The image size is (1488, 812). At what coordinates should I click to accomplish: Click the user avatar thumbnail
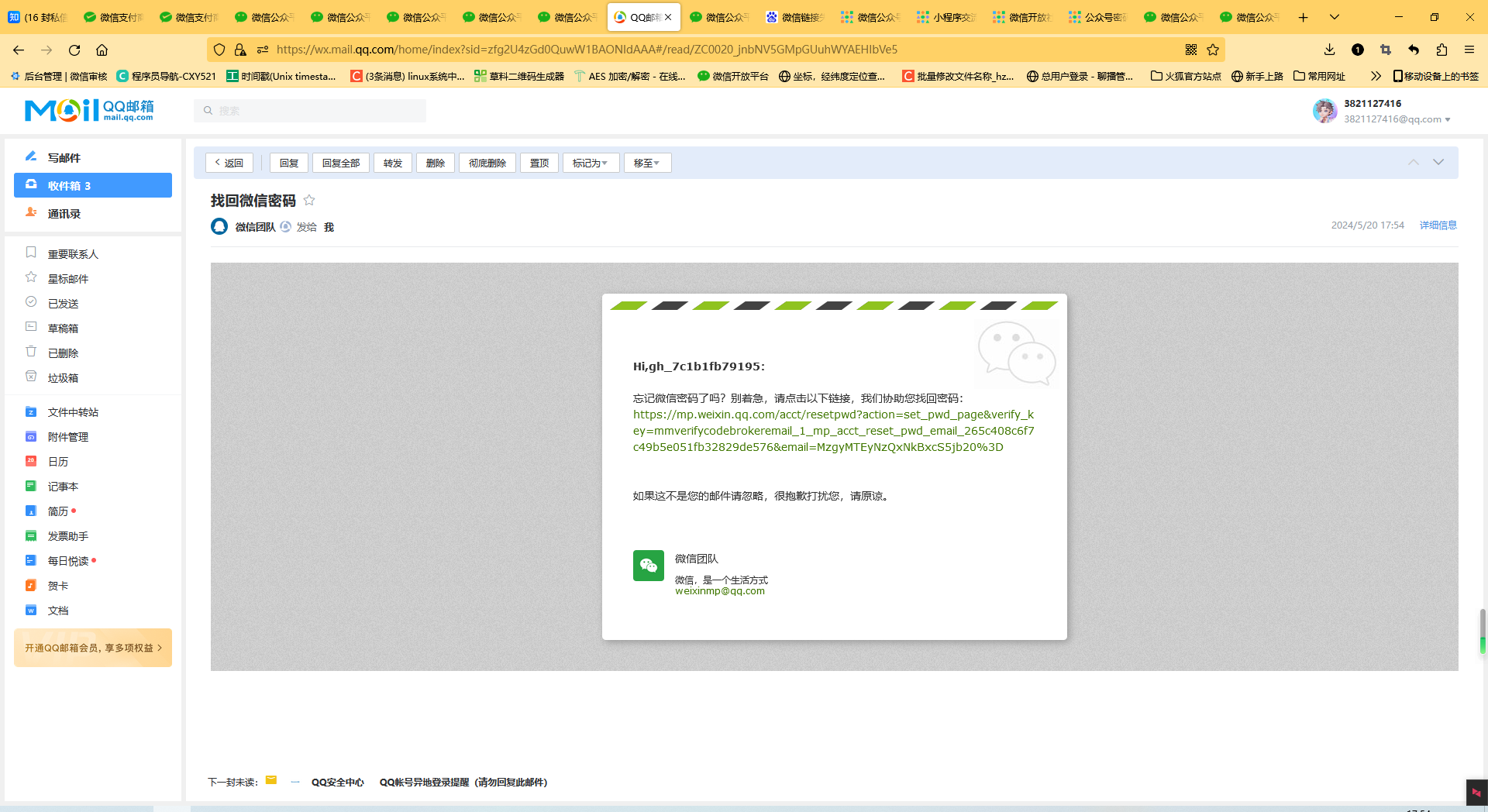(x=1324, y=111)
